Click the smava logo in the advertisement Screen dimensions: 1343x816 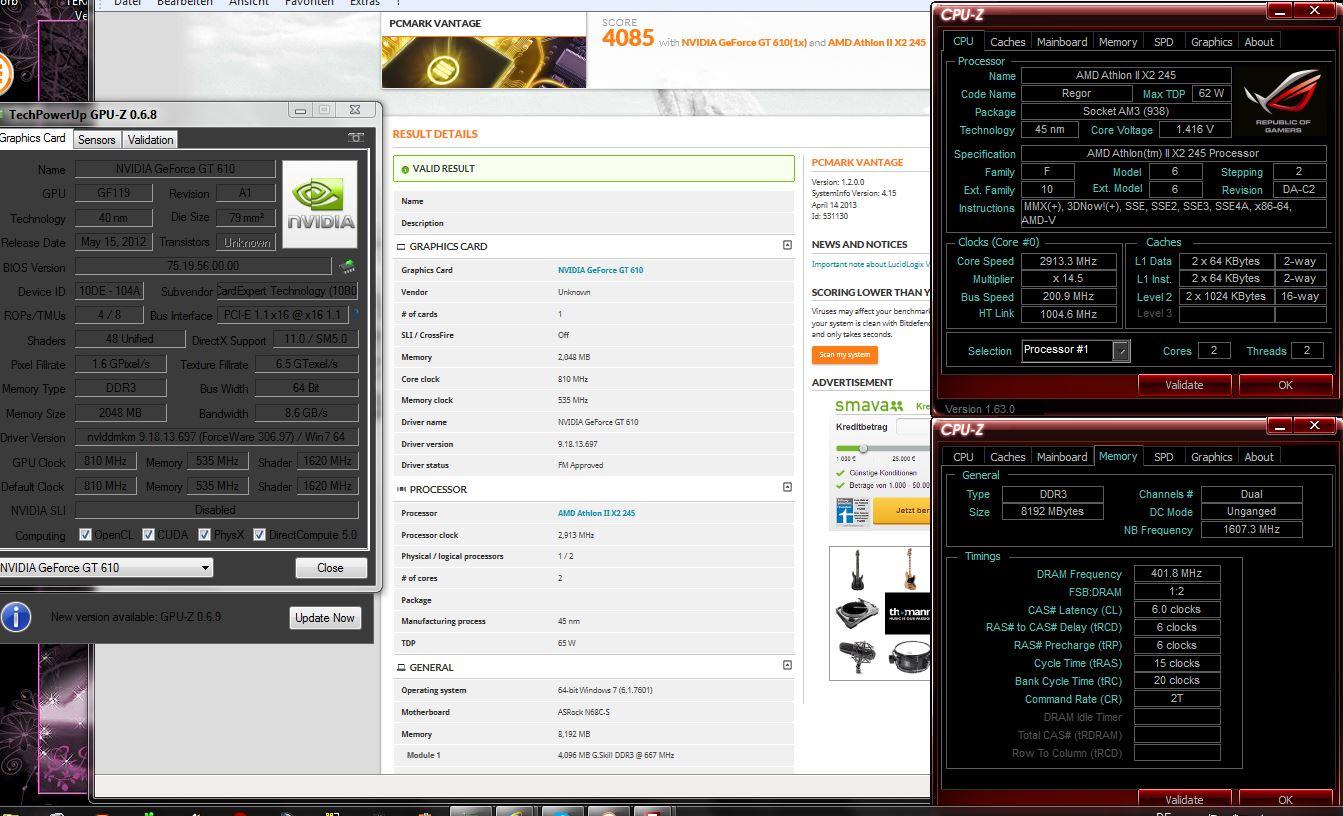pyautogui.click(x=869, y=405)
